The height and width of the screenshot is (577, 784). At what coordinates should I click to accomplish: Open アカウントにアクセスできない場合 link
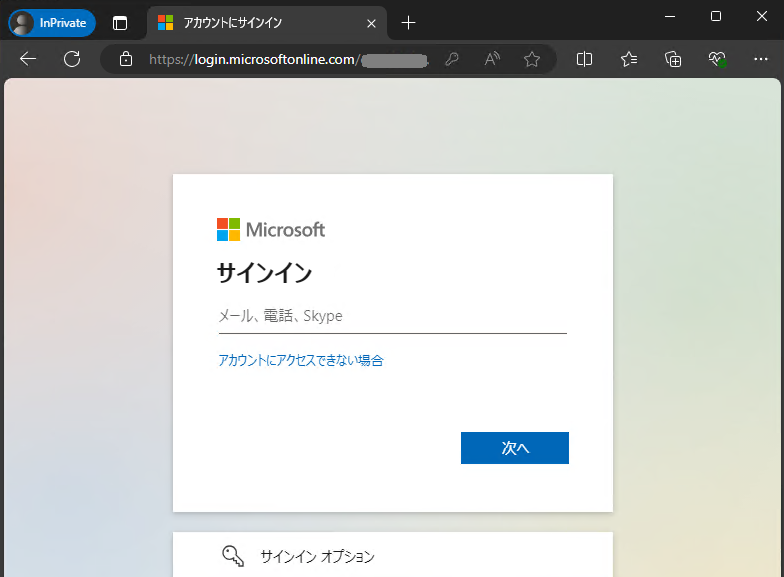300,360
